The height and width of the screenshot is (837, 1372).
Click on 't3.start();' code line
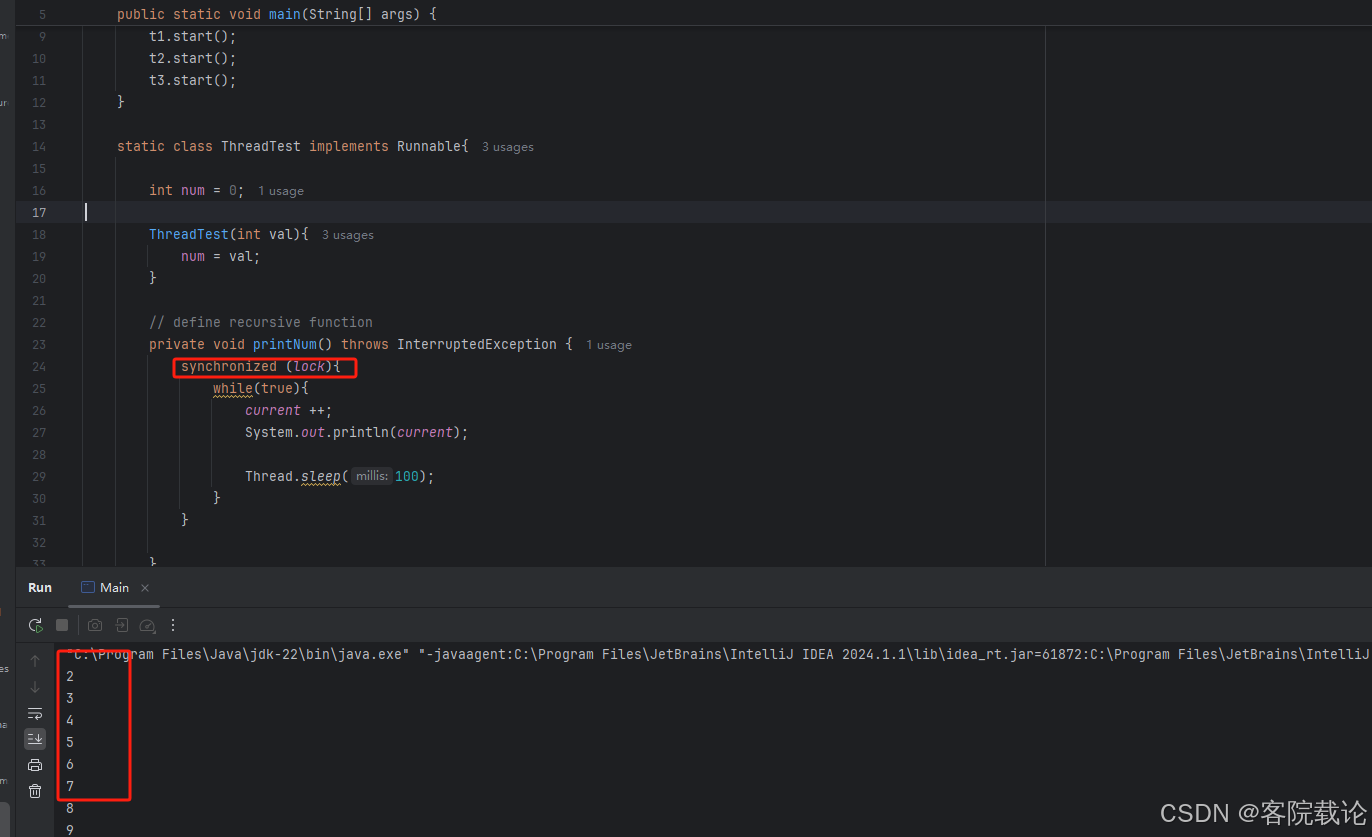193,80
